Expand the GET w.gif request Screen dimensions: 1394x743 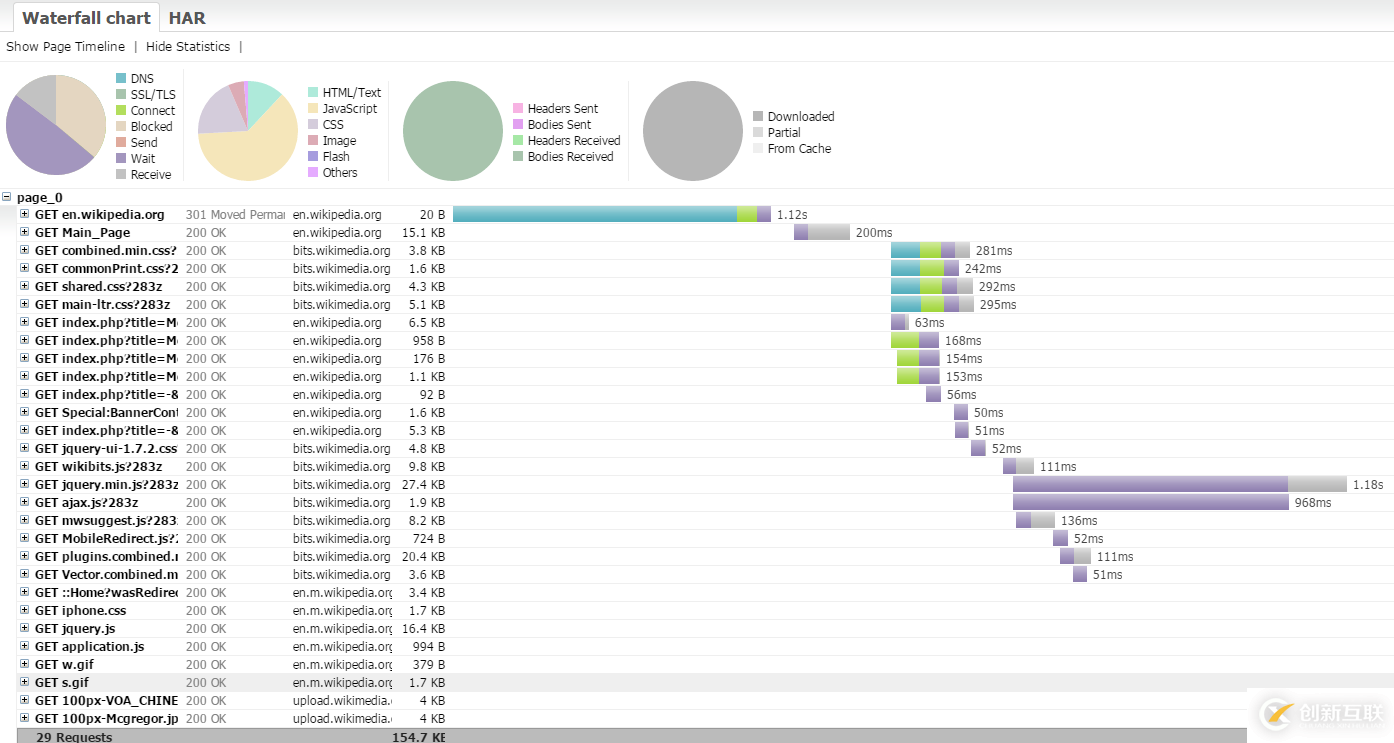pos(25,664)
